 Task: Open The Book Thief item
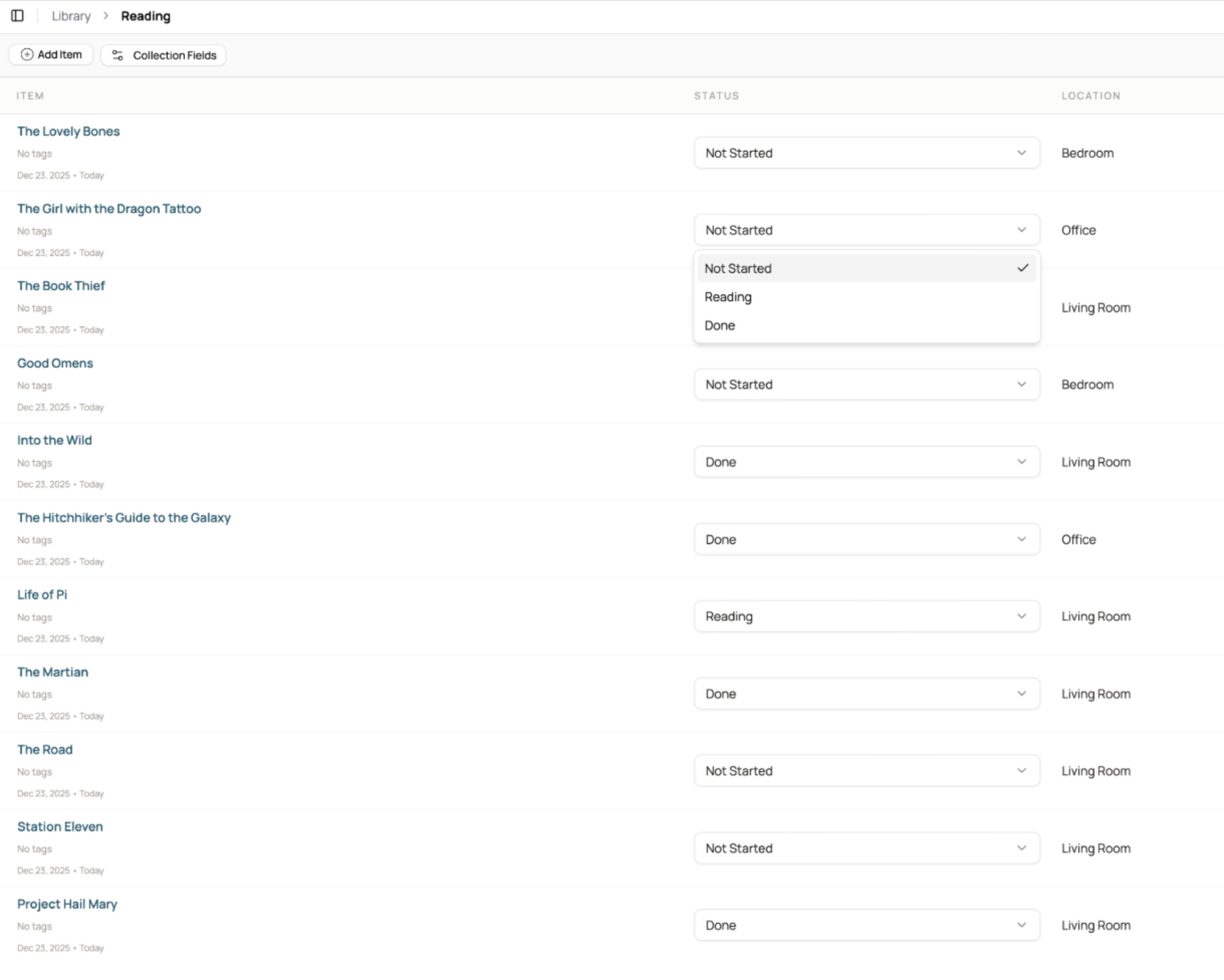tap(61, 286)
